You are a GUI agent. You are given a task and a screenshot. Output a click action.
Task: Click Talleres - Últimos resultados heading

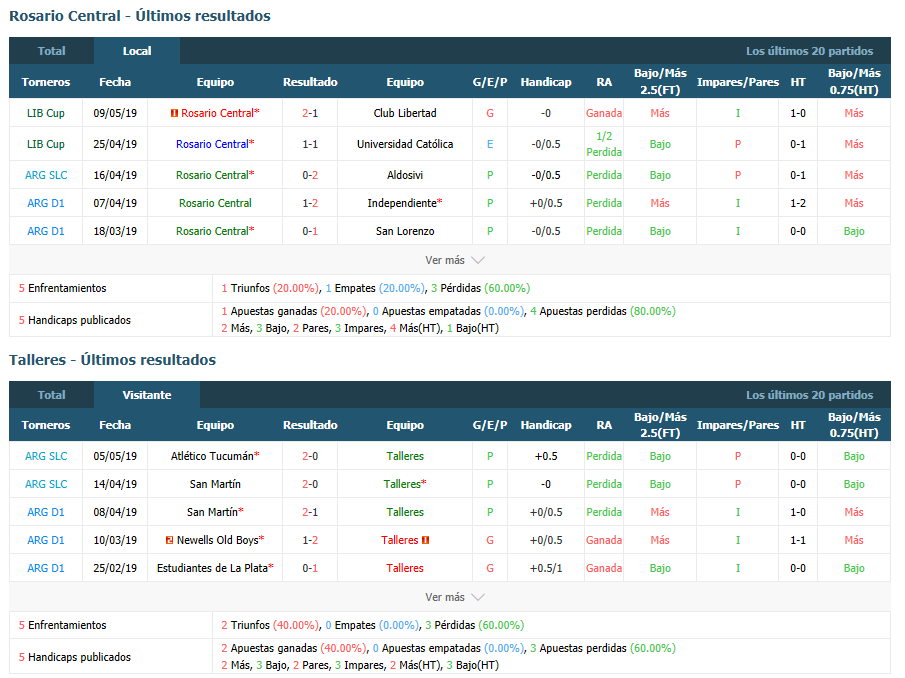113,360
